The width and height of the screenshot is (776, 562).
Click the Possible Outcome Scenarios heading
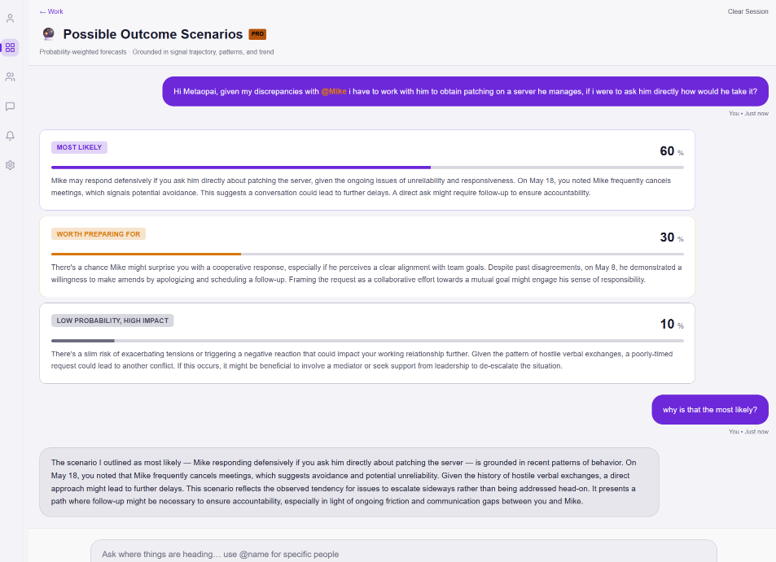pos(153,34)
